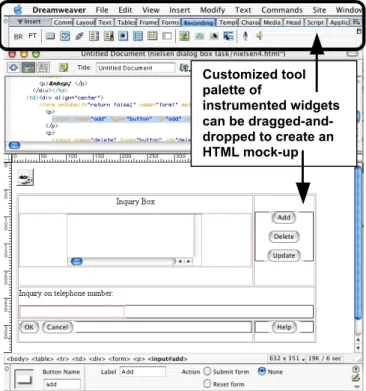Switch the document to Design view
366x391 pixels.
click(x=42, y=67)
